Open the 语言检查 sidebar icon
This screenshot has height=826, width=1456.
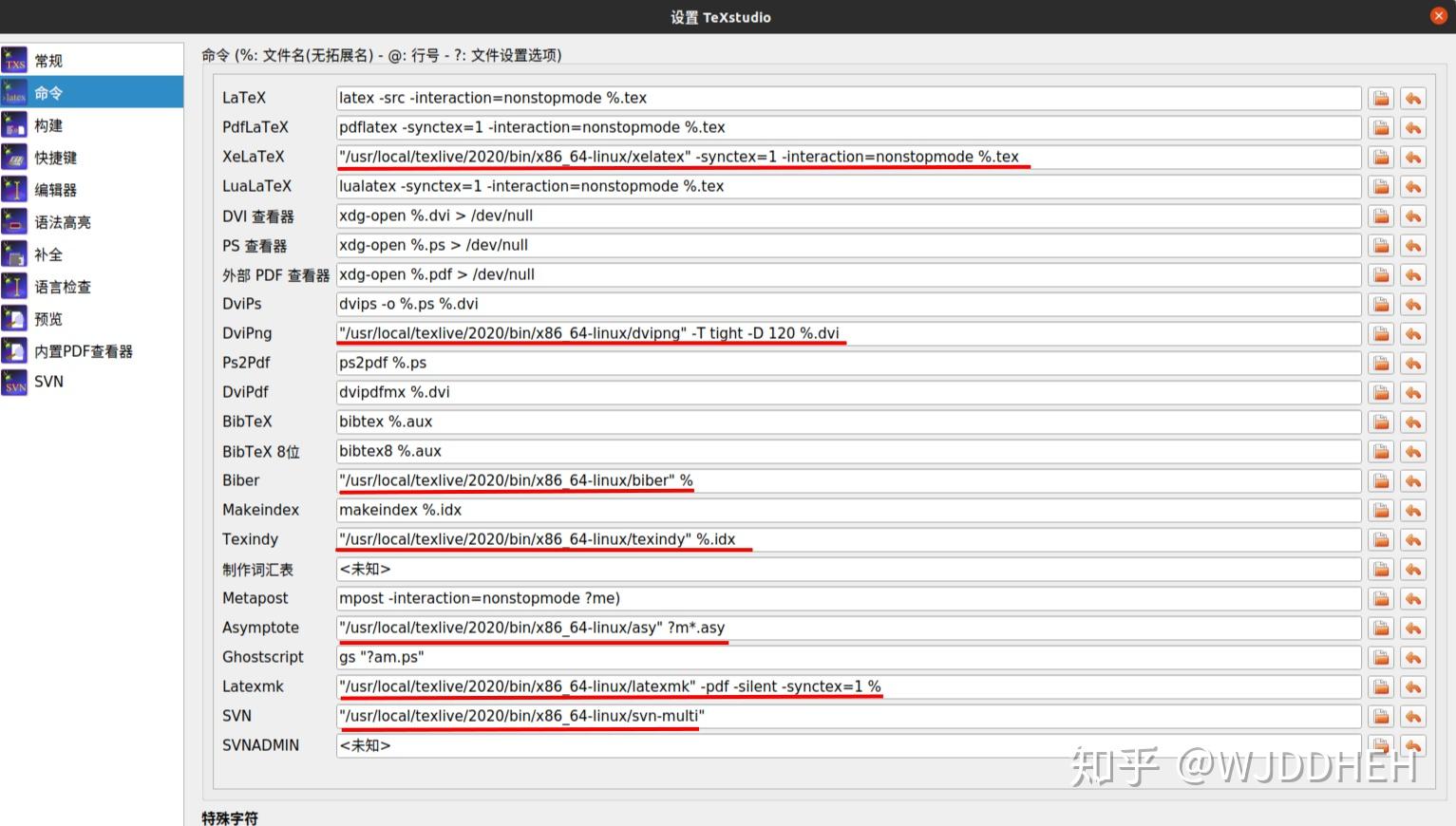pos(14,287)
